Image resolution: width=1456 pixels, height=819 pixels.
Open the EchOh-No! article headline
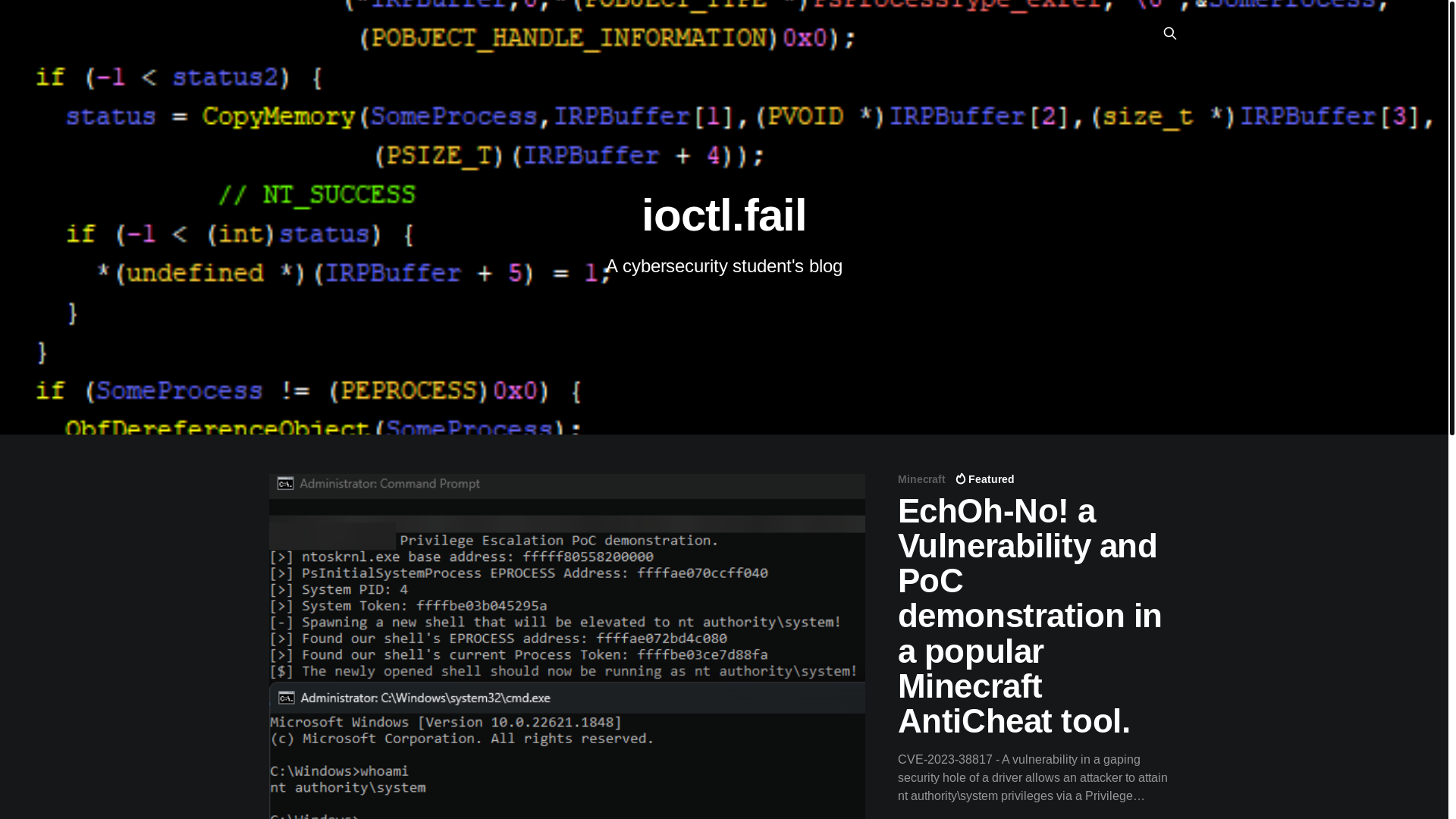pyautogui.click(x=1030, y=616)
